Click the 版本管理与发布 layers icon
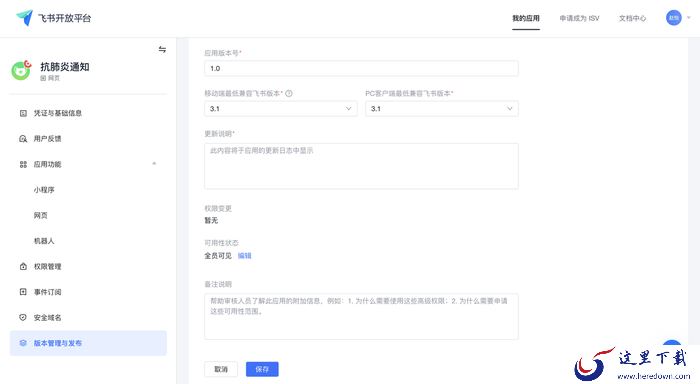The image size is (700, 384). point(23,343)
